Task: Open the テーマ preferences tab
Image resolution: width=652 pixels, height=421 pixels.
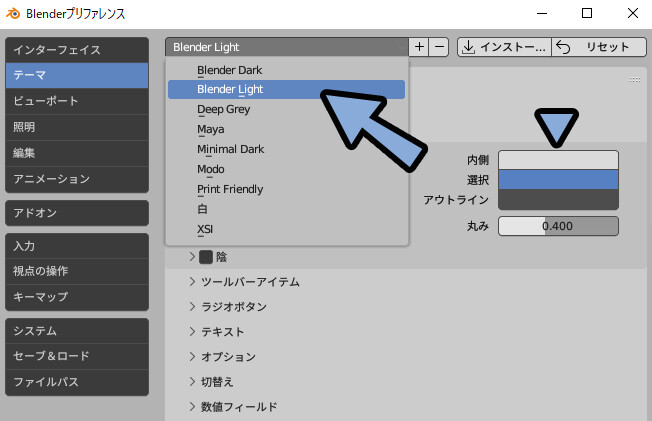Action: click(x=77, y=75)
